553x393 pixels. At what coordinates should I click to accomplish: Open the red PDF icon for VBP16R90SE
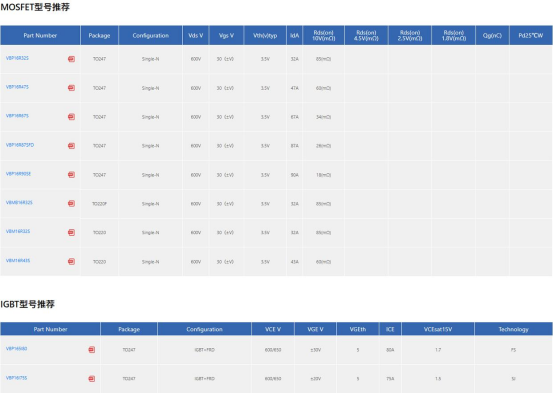(71, 175)
